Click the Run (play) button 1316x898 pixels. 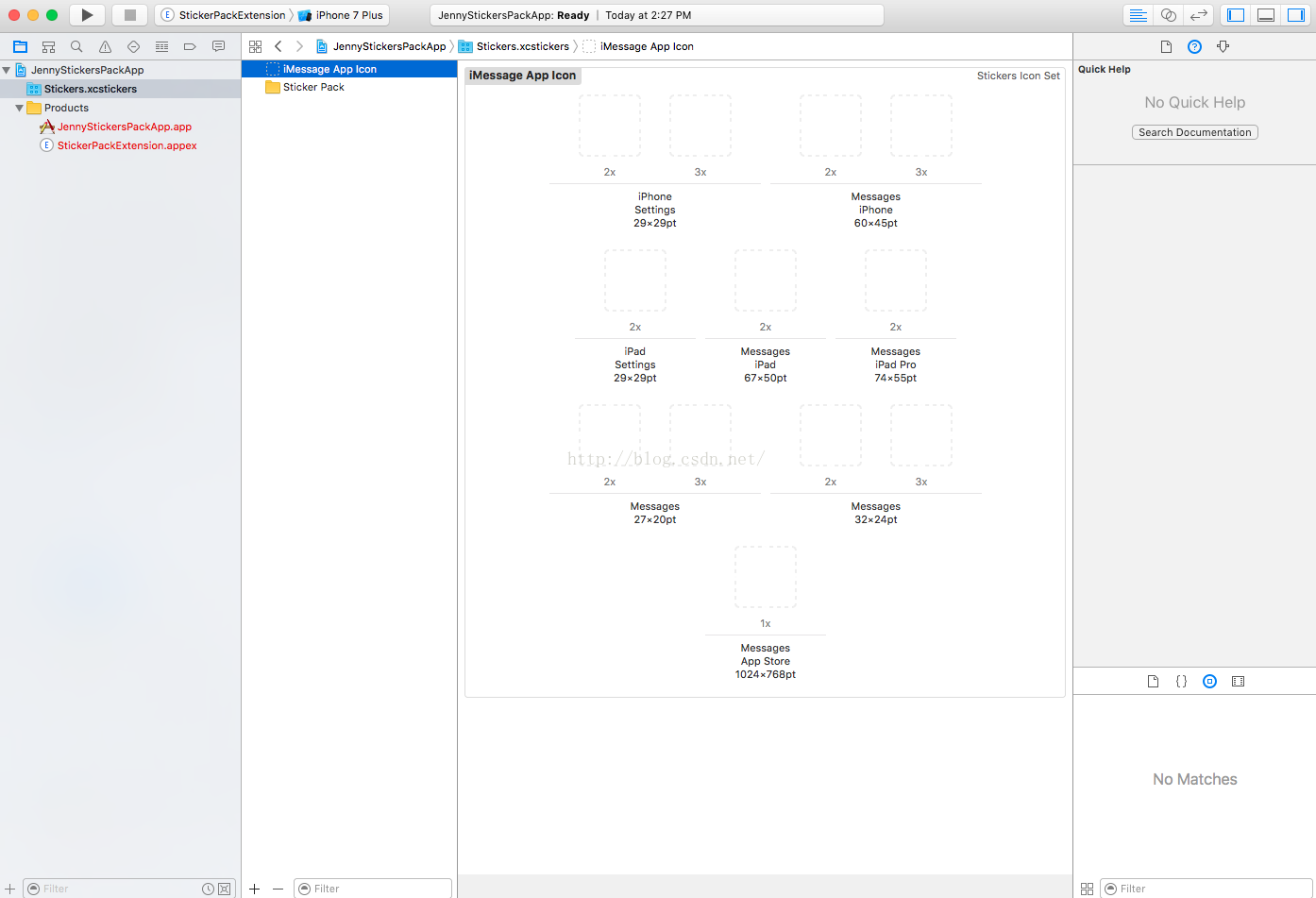(87, 15)
